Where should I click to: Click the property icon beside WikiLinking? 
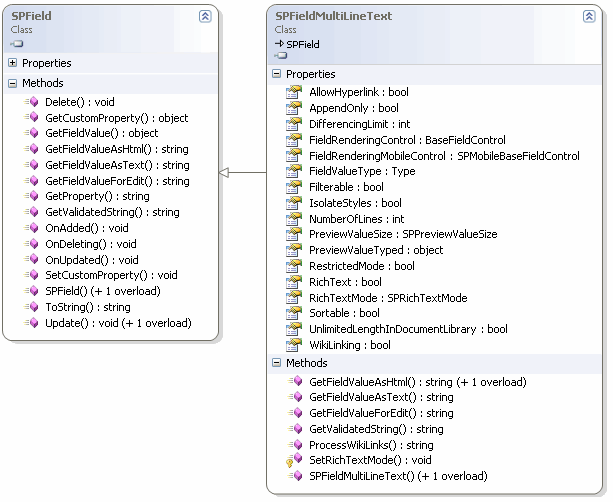[x=294, y=345]
